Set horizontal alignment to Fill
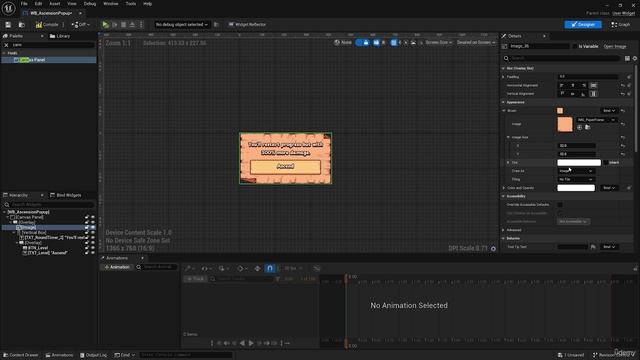Viewport: 640px width, 360px height. click(593, 85)
